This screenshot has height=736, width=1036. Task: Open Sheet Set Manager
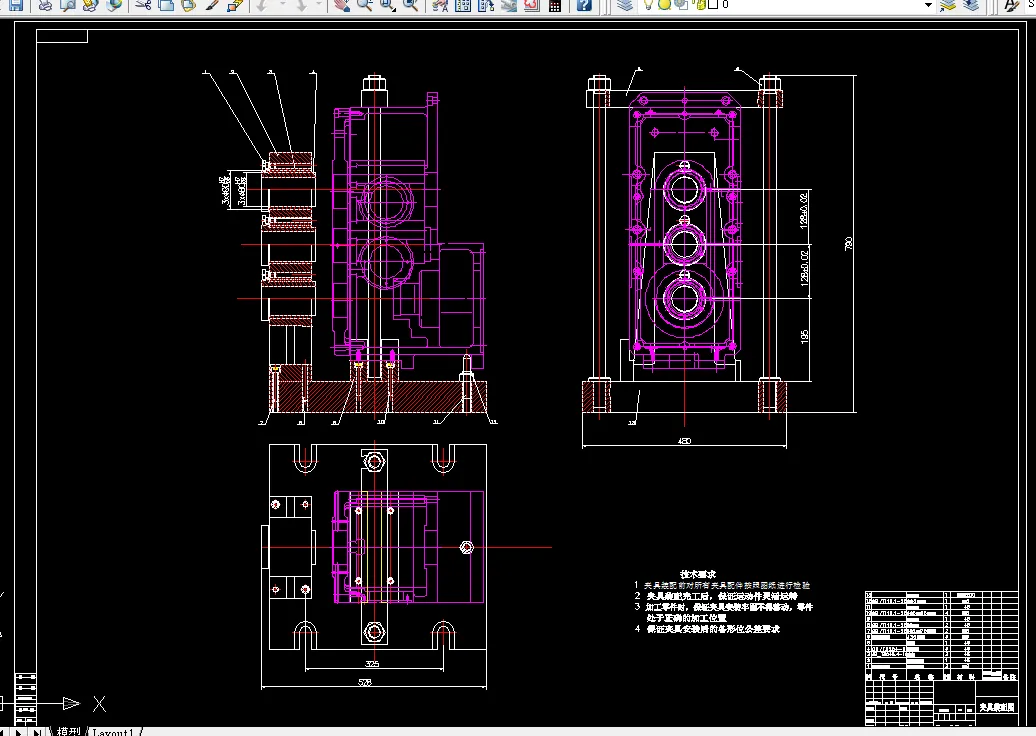509,5
